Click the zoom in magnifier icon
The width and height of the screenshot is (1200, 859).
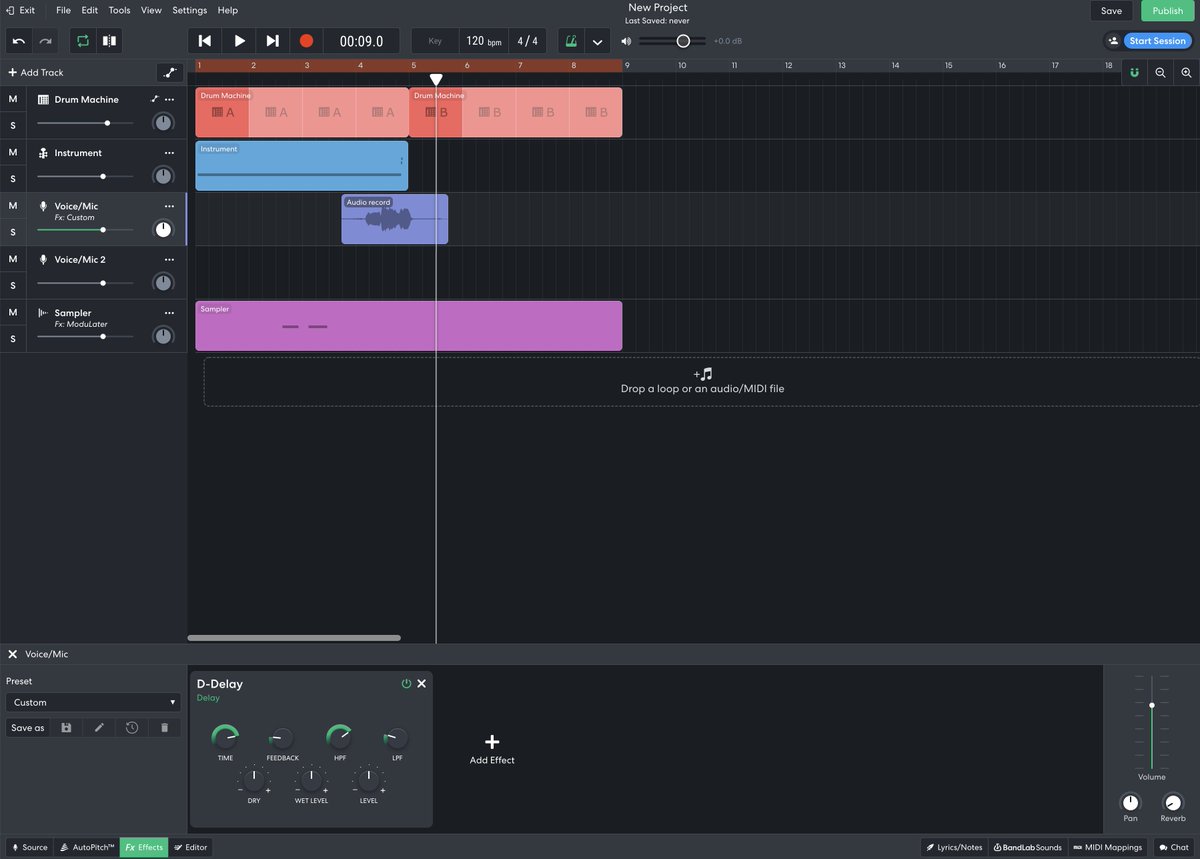[1186, 72]
